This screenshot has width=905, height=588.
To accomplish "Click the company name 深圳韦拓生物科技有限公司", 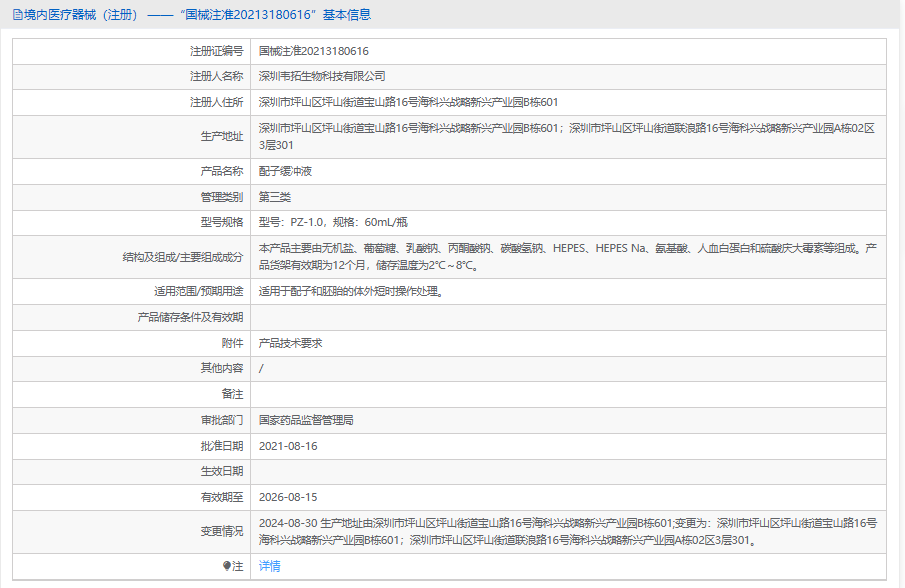I will click(x=322, y=76).
